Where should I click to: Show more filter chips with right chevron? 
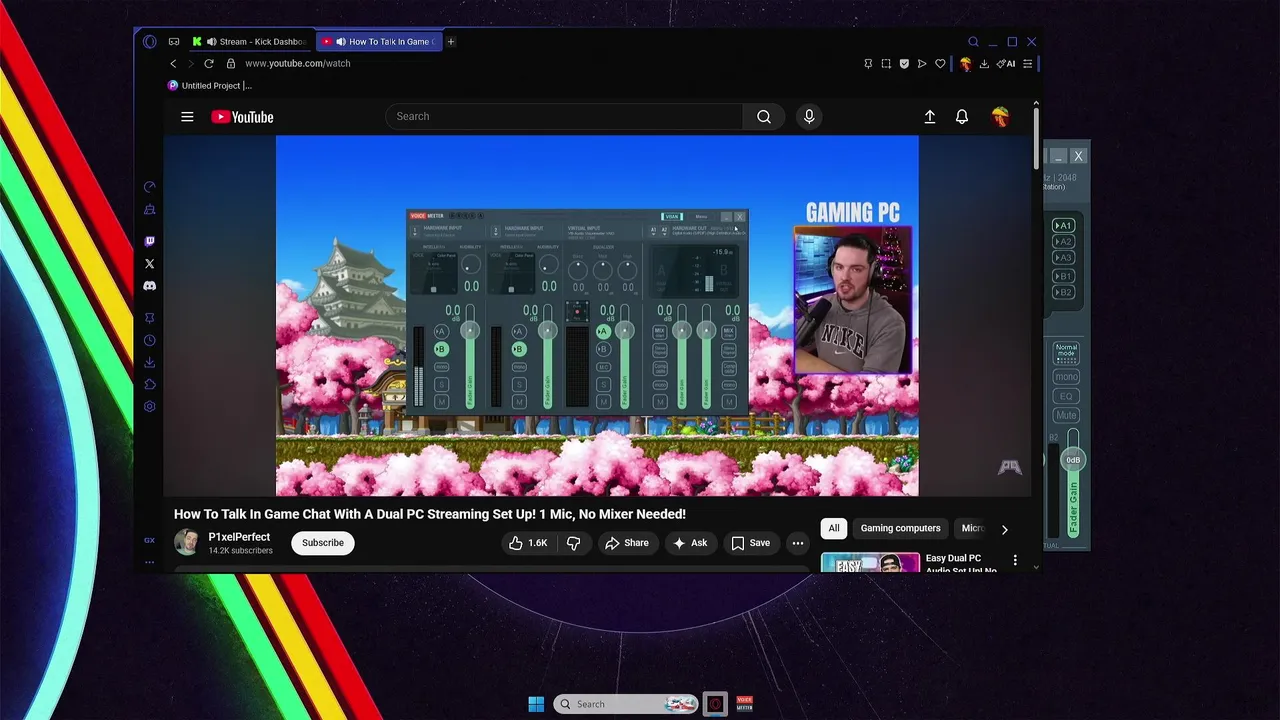[1005, 529]
